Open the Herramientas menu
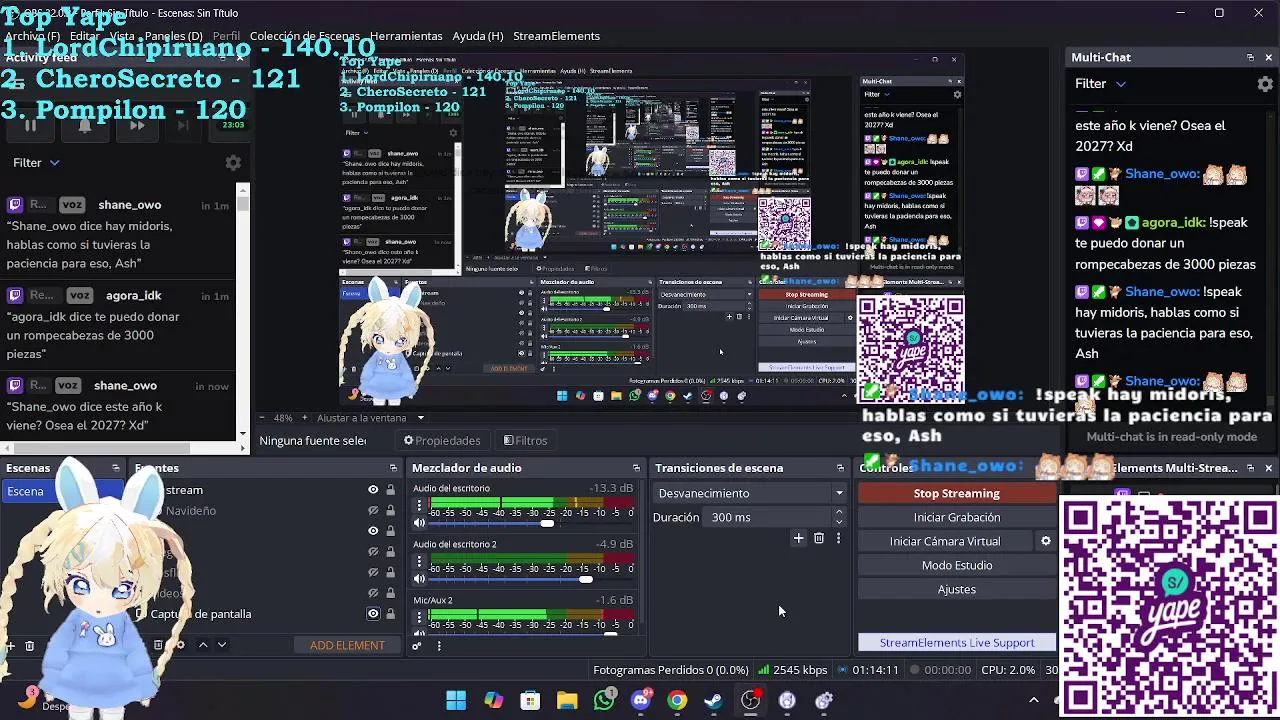Viewport: 1280px width, 720px height. (x=405, y=36)
